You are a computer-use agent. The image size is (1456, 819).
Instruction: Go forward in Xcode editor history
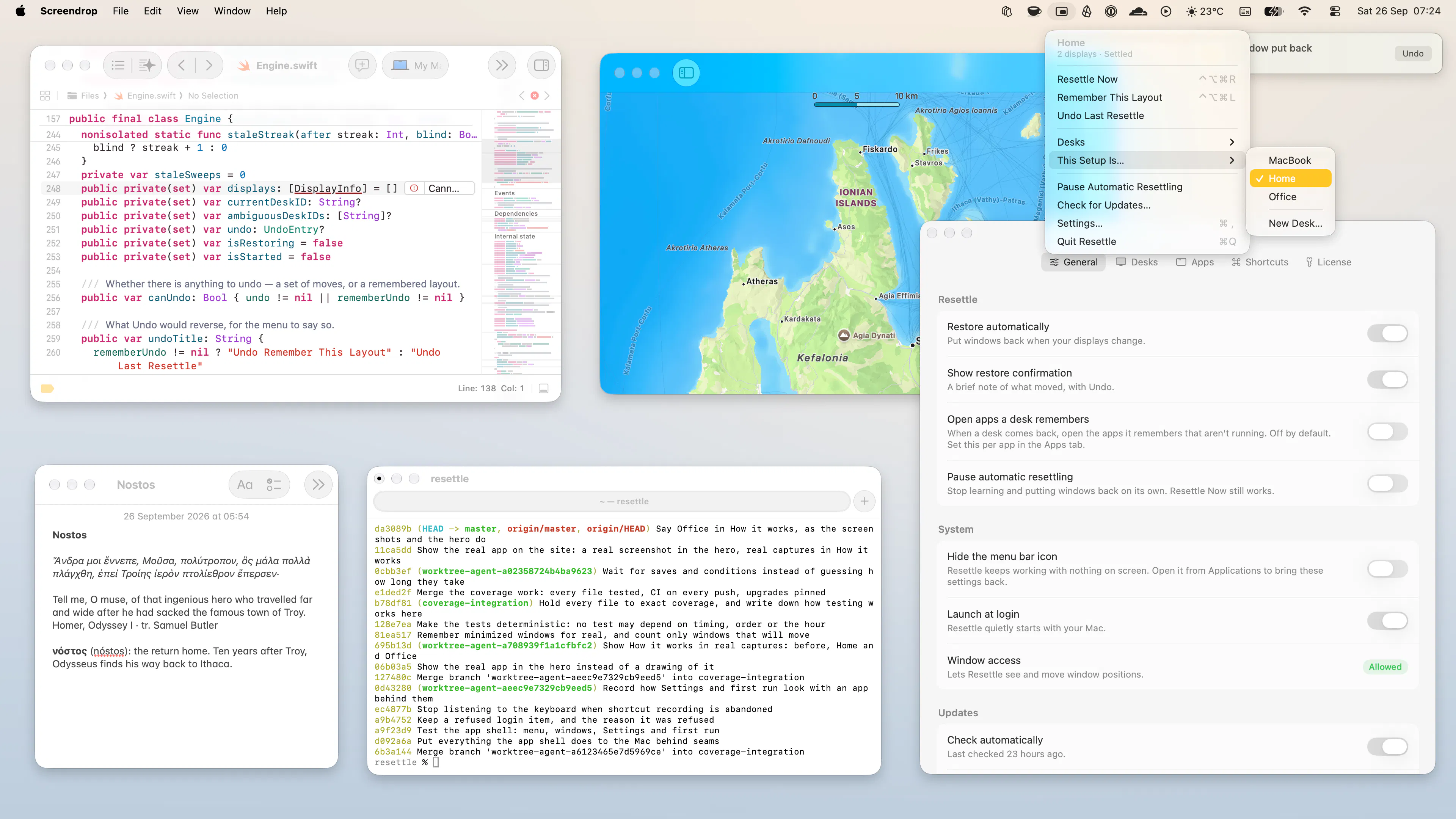coord(209,66)
